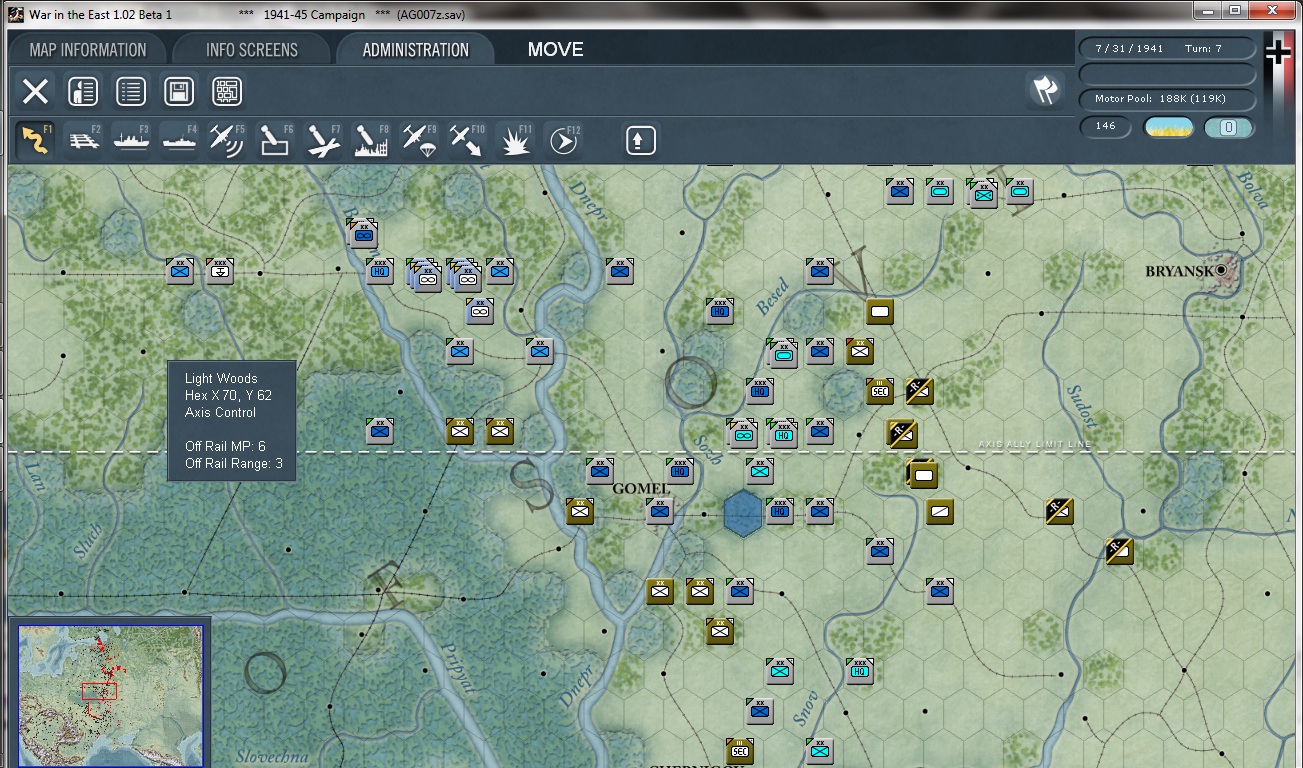Select the Administration tab
Image resolution: width=1303 pixels, height=768 pixels.
point(416,50)
